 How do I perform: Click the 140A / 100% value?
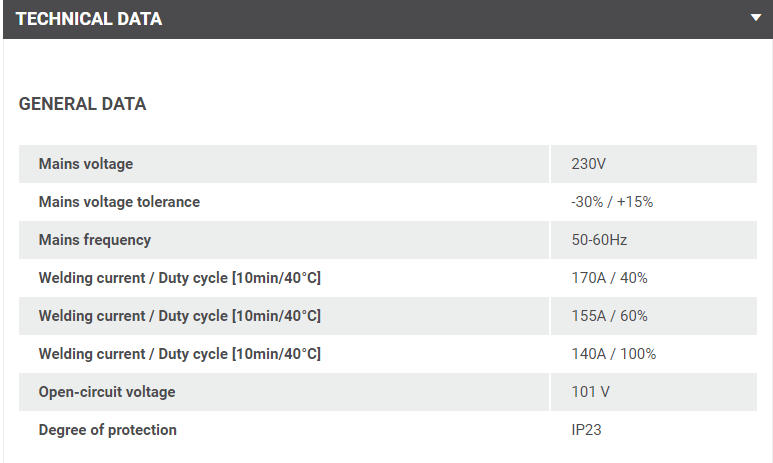[613, 354]
